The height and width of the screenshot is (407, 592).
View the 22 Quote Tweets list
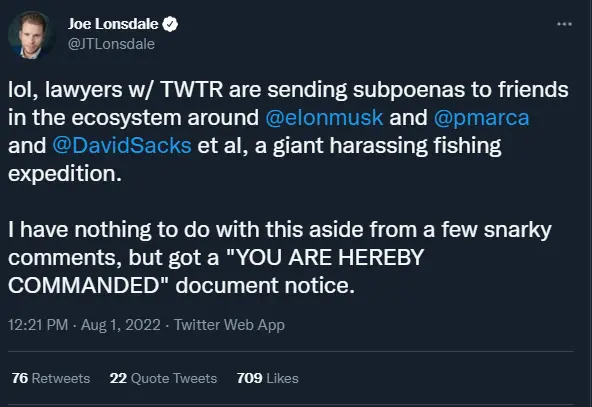(x=163, y=378)
